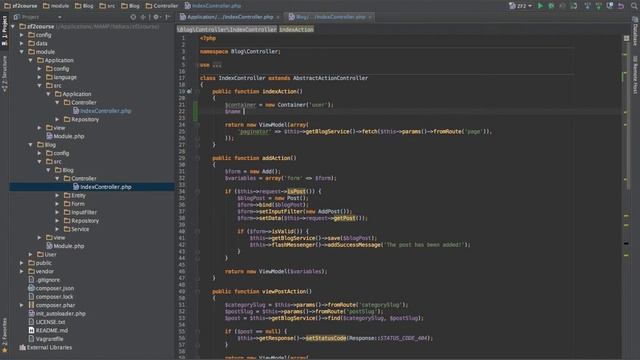Image resolution: width=640 pixels, height=360 pixels.
Task: Click the indexAction breadcrumb
Action: (296, 29)
